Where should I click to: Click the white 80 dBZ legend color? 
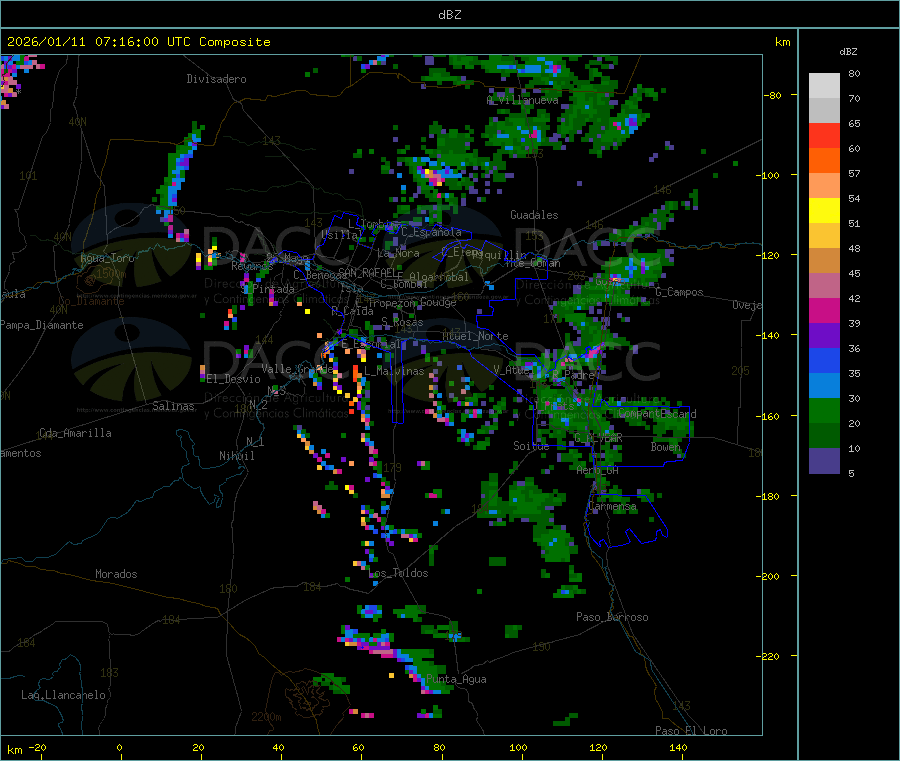tap(824, 86)
